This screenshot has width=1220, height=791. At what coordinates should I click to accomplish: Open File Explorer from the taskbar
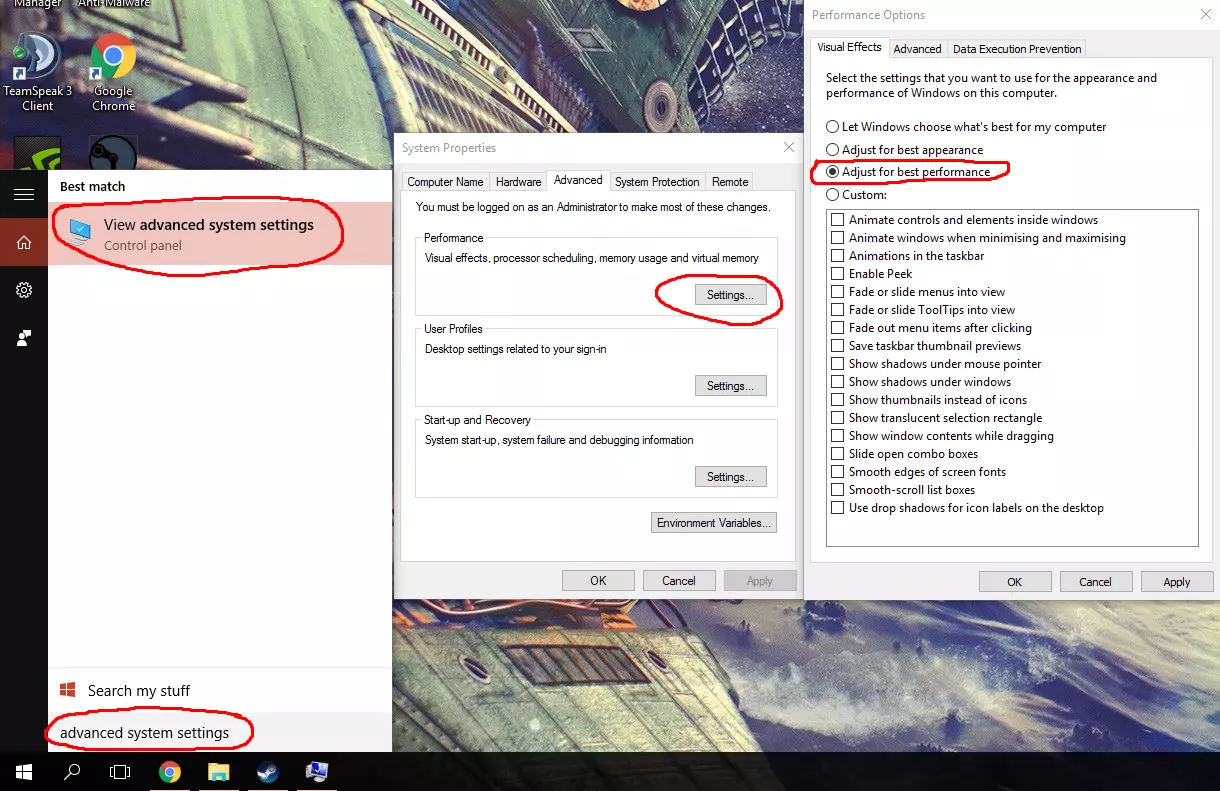tap(219, 772)
